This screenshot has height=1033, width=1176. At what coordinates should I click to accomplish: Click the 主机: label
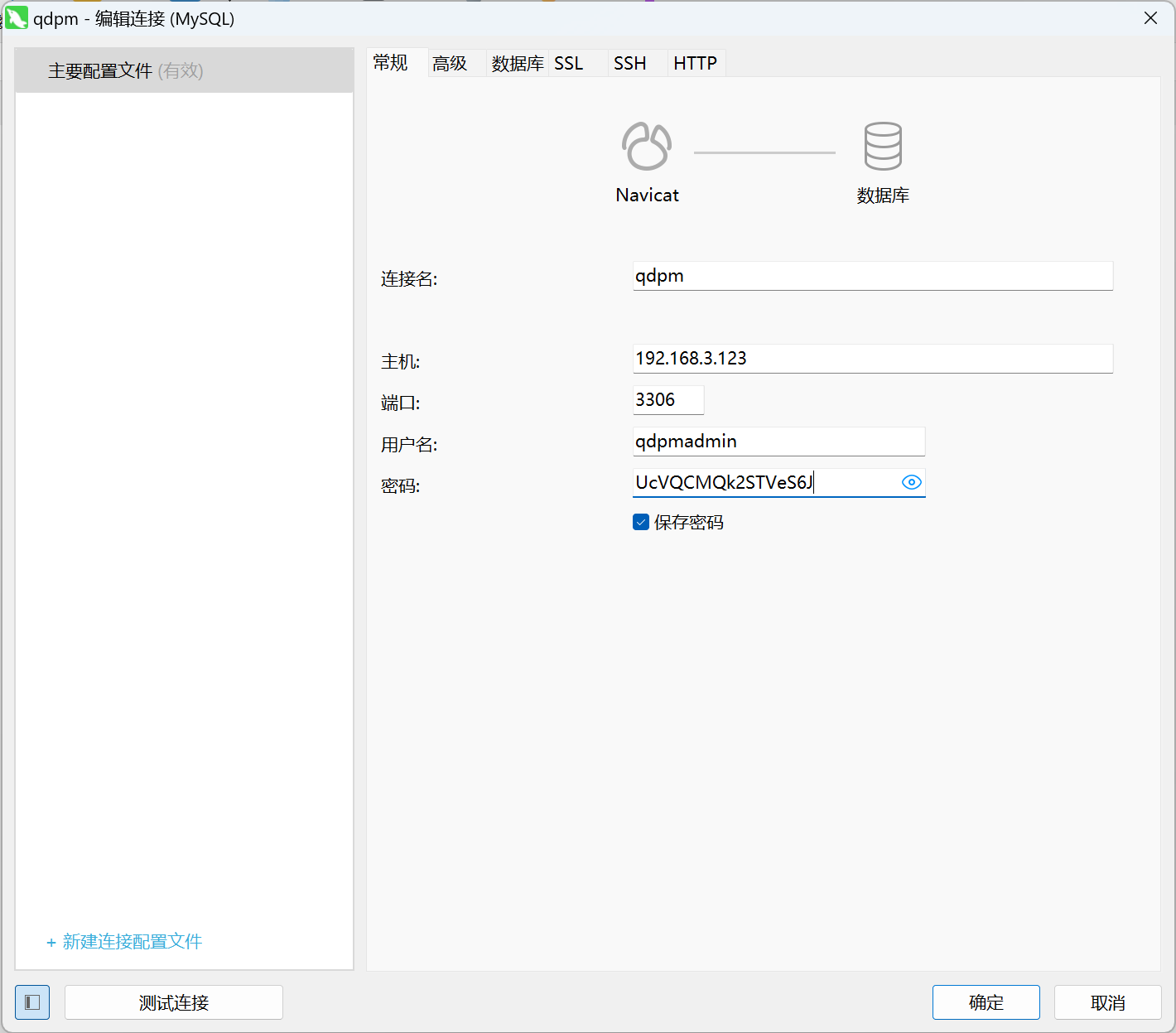(x=401, y=362)
